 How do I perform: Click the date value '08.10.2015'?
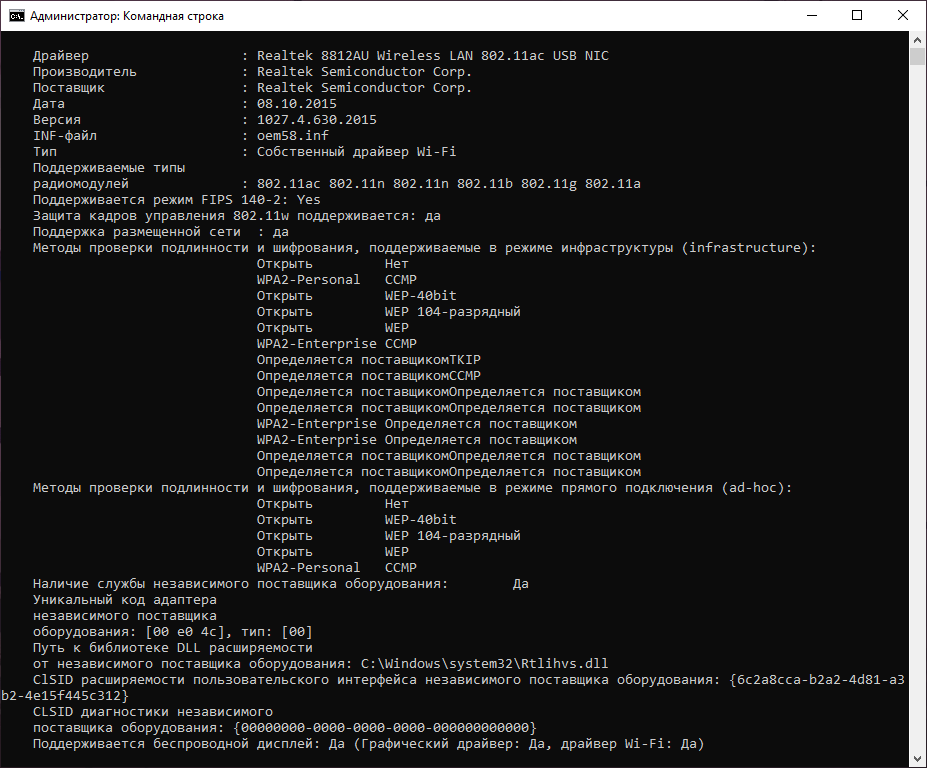[x=297, y=103]
